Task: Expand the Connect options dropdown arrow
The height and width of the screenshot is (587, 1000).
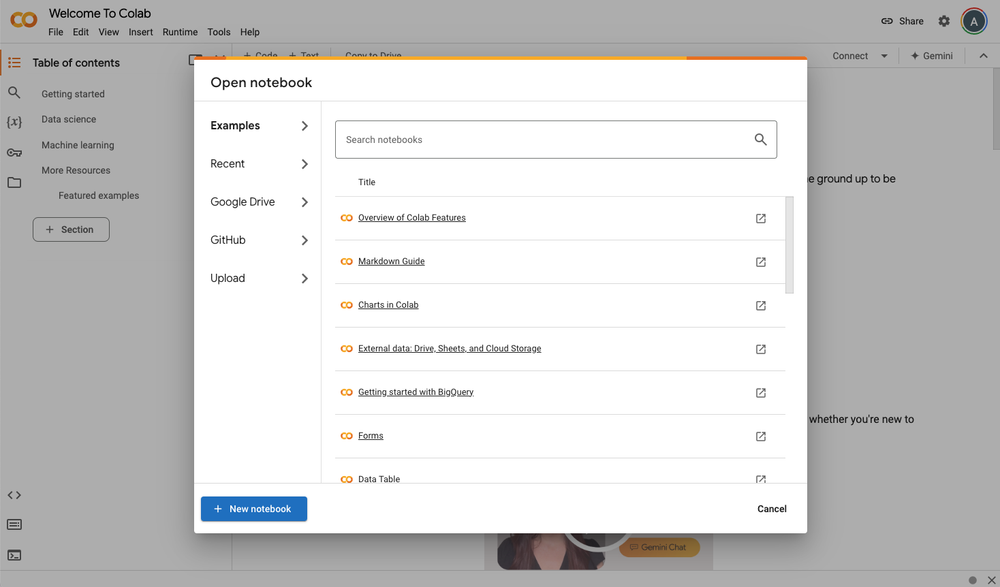Action: pos(884,56)
